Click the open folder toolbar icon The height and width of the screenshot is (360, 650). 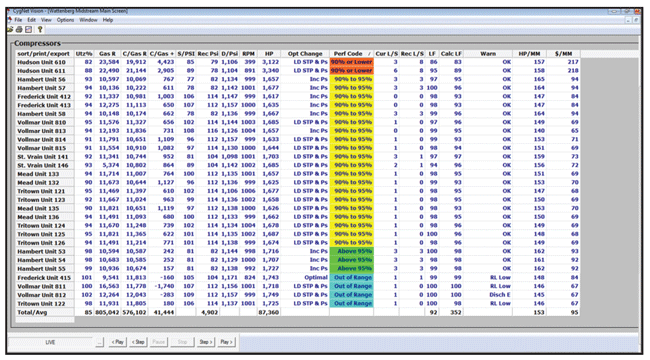point(10,29)
